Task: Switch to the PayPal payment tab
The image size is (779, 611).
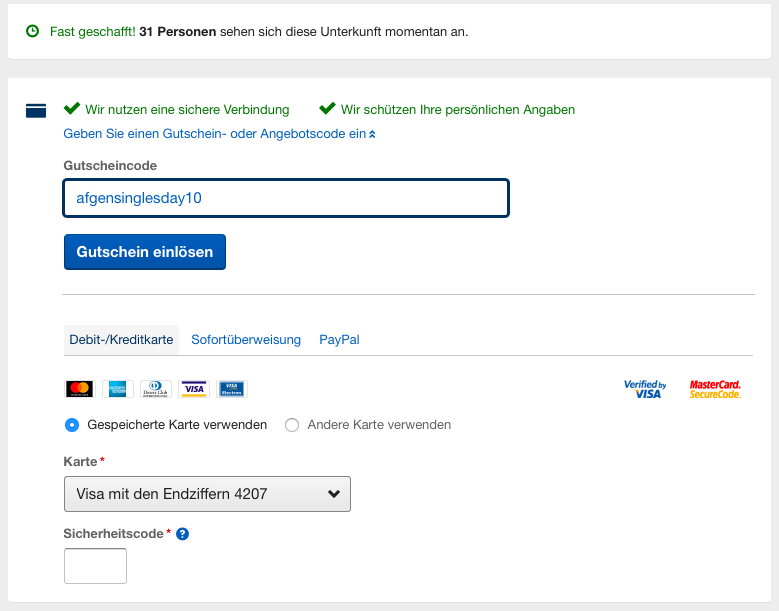Action: click(x=339, y=340)
